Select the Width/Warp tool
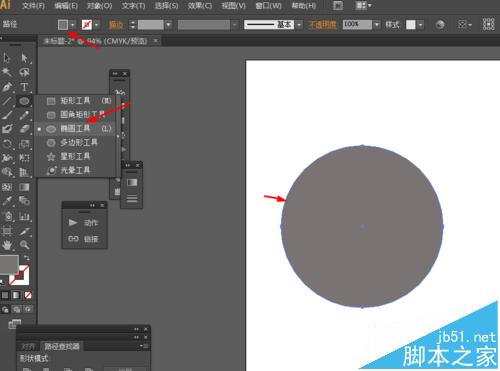 [7, 158]
